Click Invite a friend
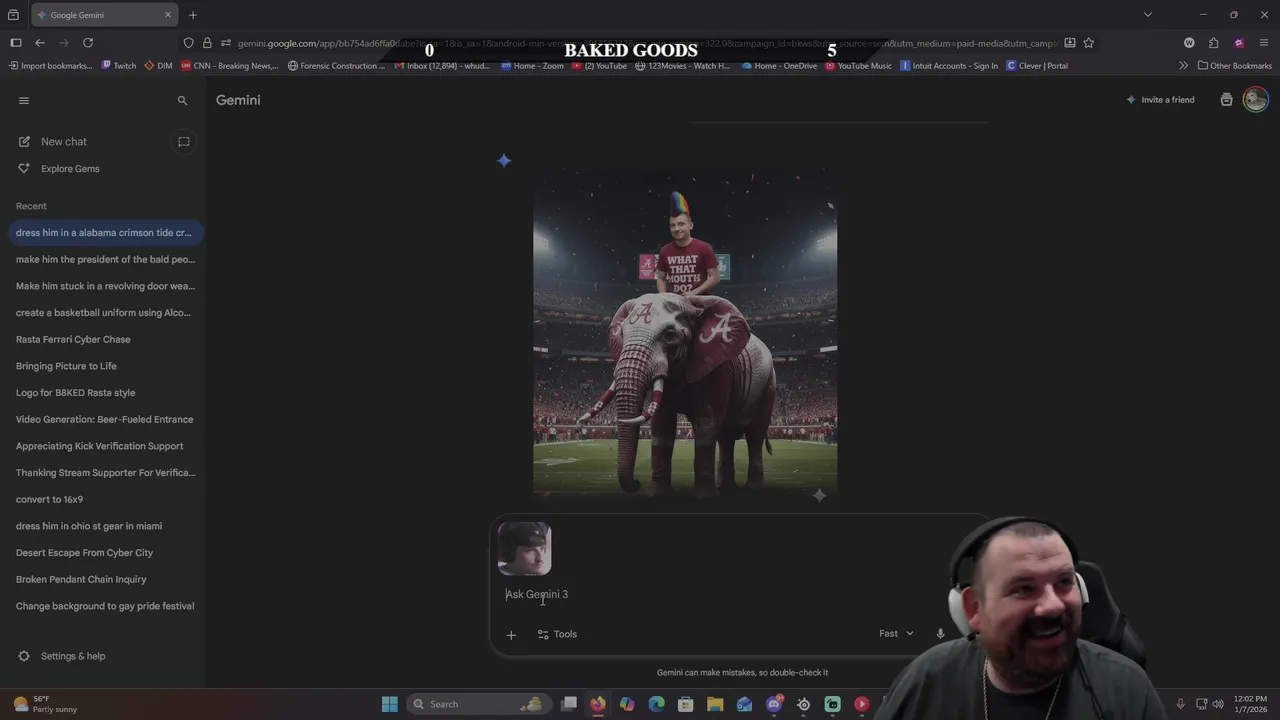The width and height of the screenshot is (1280, 720). coord(1160,100)
